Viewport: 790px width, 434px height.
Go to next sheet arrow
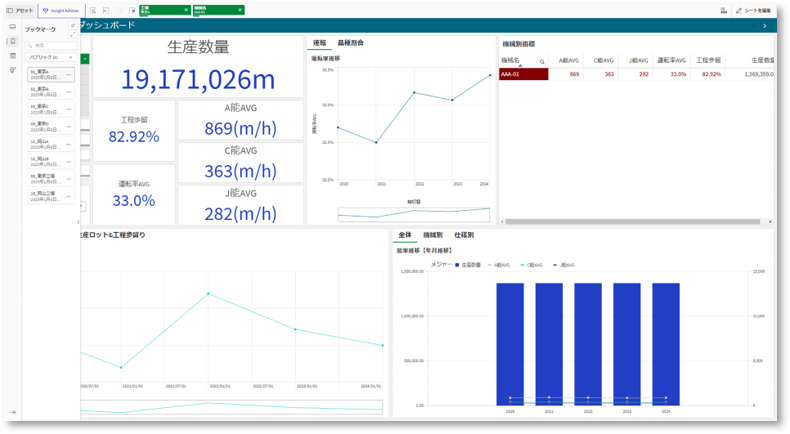765,26
